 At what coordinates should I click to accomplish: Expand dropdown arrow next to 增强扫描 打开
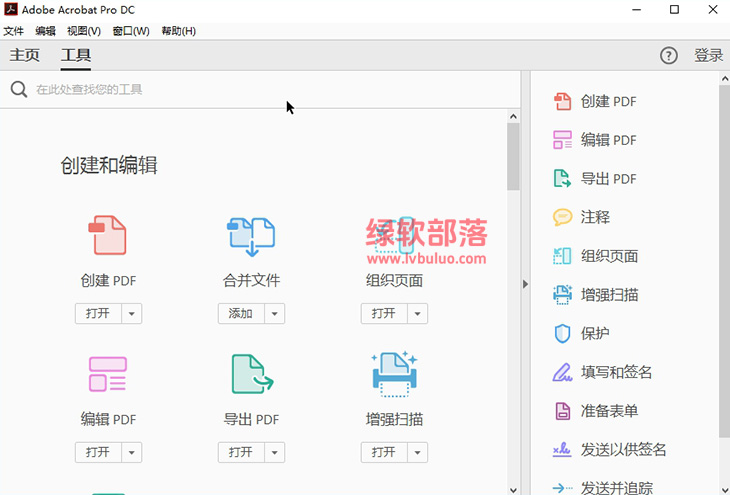coord(418,452)
